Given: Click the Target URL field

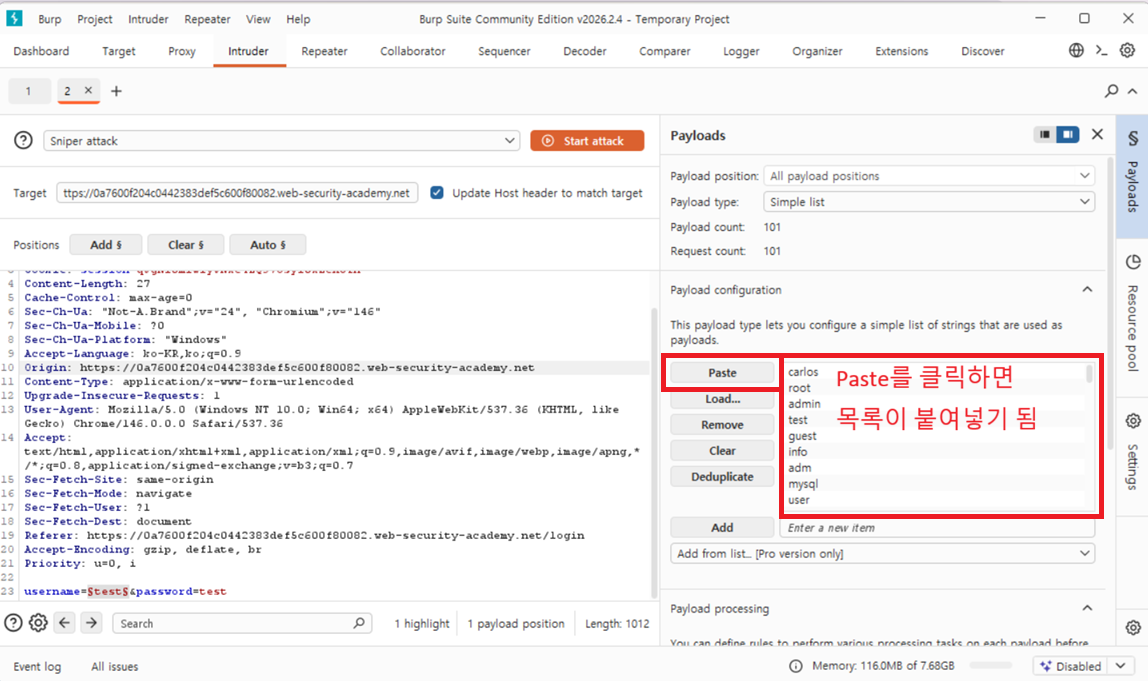Looking at the screenshot, I should pos(237,193).
